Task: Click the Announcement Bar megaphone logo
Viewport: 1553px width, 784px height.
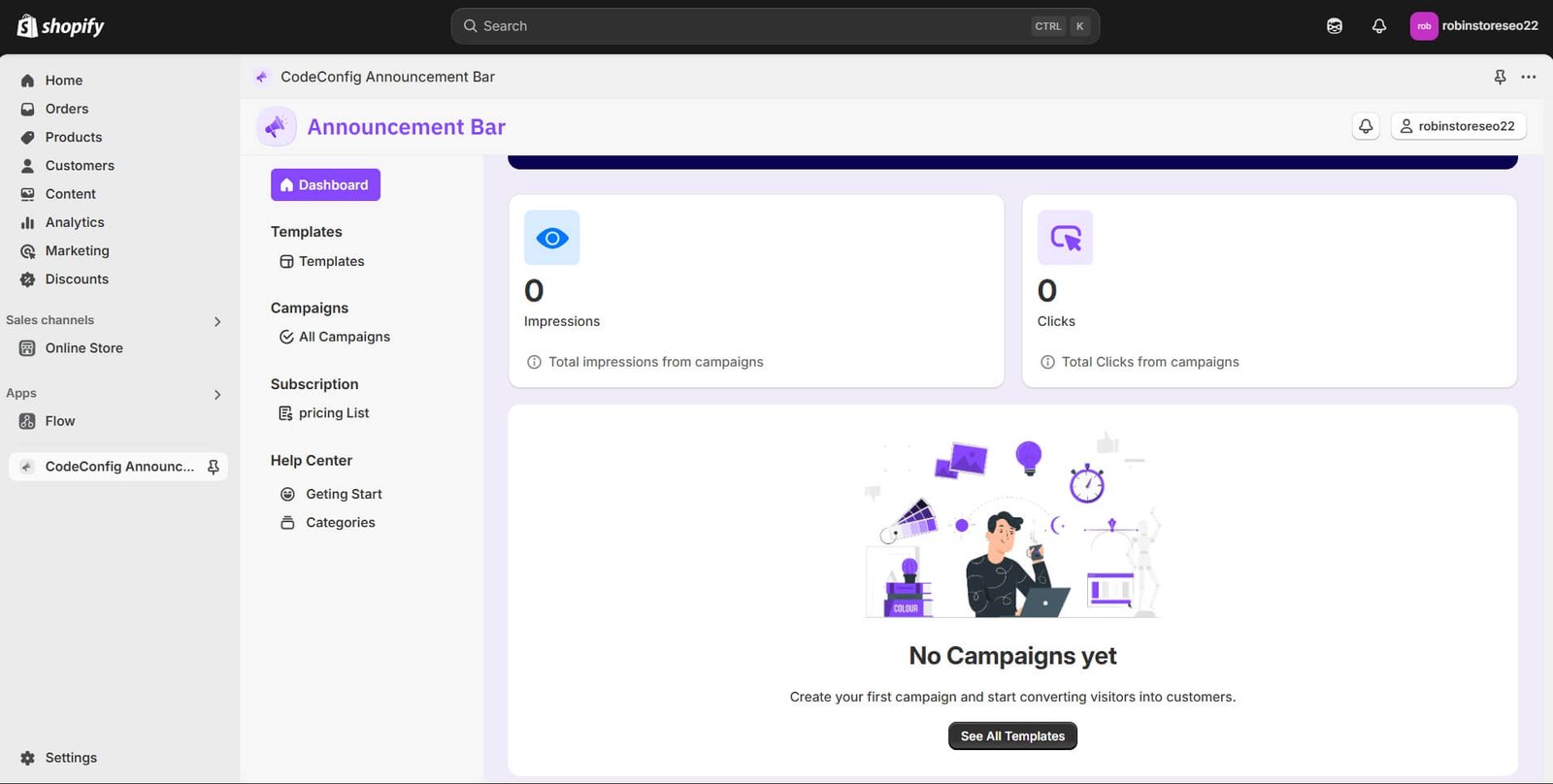Action: (x=277, y=127)
